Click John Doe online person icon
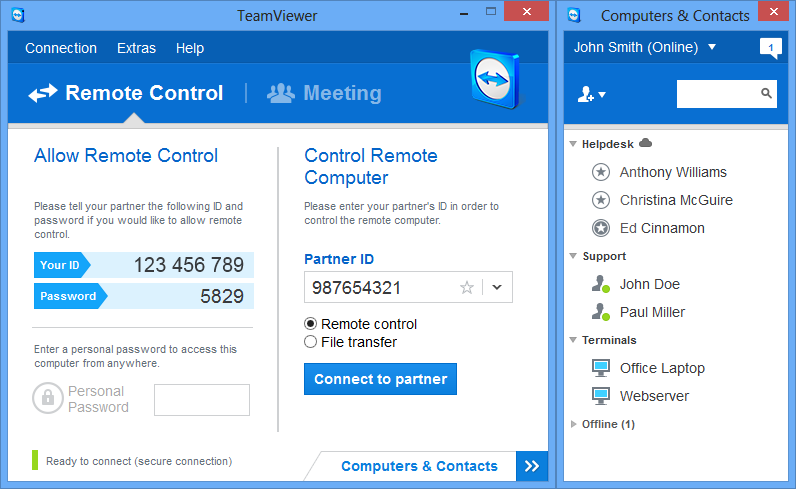 point(601,284)
